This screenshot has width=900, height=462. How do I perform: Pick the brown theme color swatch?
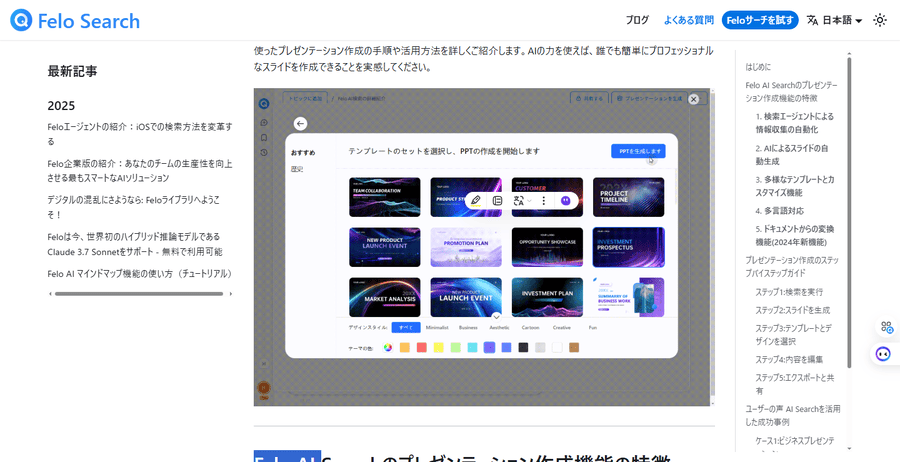574,347
